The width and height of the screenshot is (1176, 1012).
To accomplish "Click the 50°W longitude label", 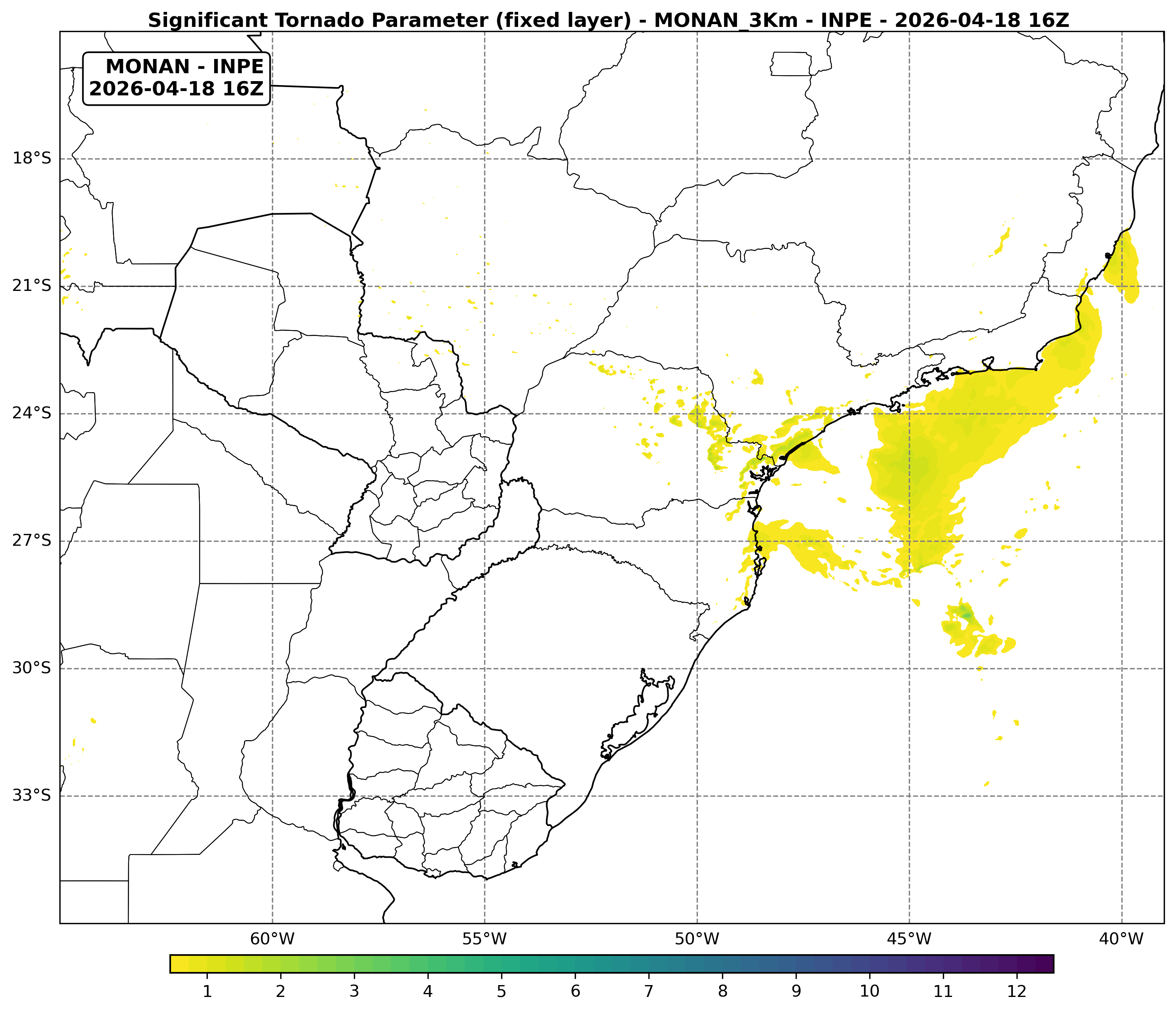I will pyautogui.click(x=697, y=939).
